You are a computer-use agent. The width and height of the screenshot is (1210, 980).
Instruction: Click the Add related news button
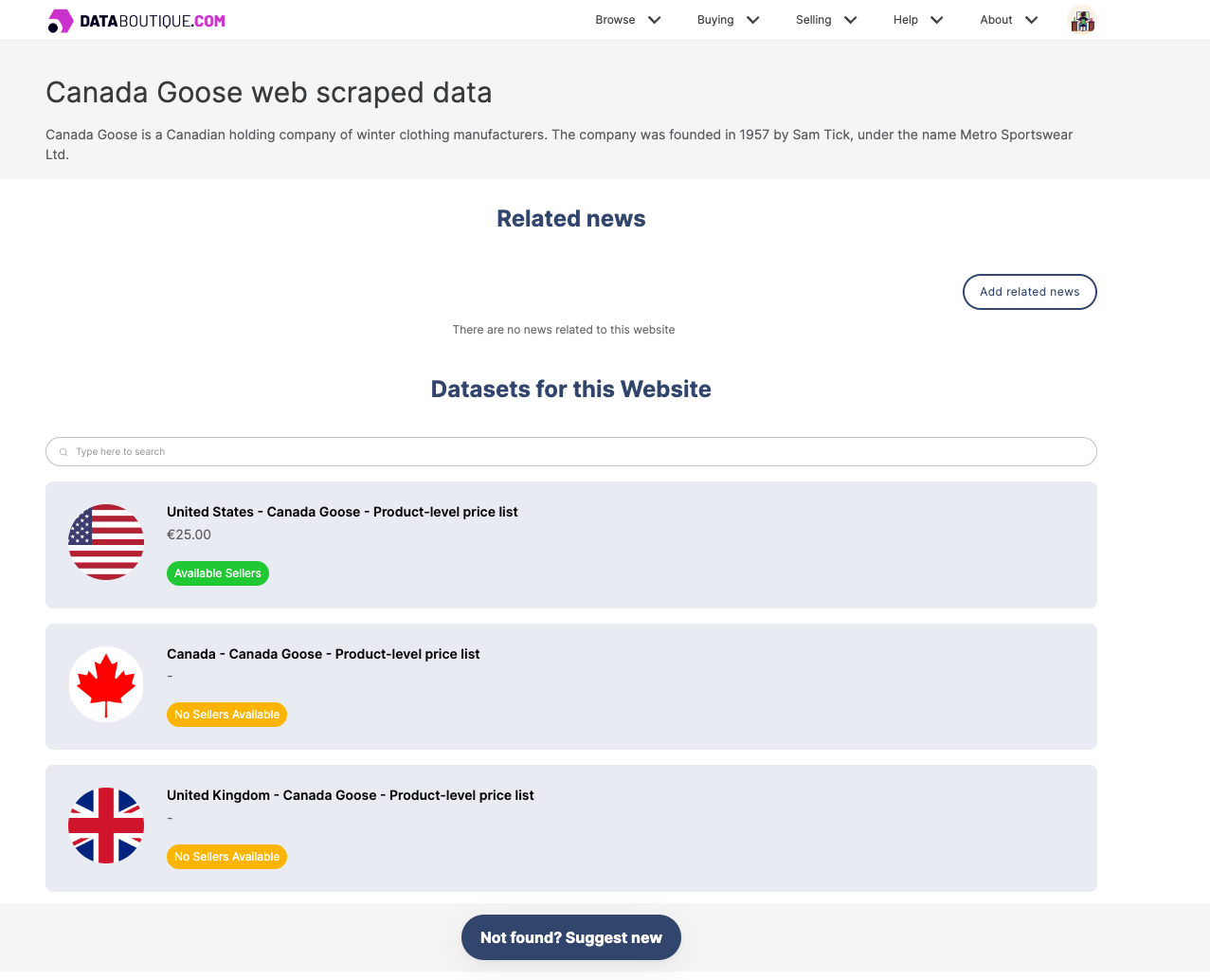click(1030, 292)
